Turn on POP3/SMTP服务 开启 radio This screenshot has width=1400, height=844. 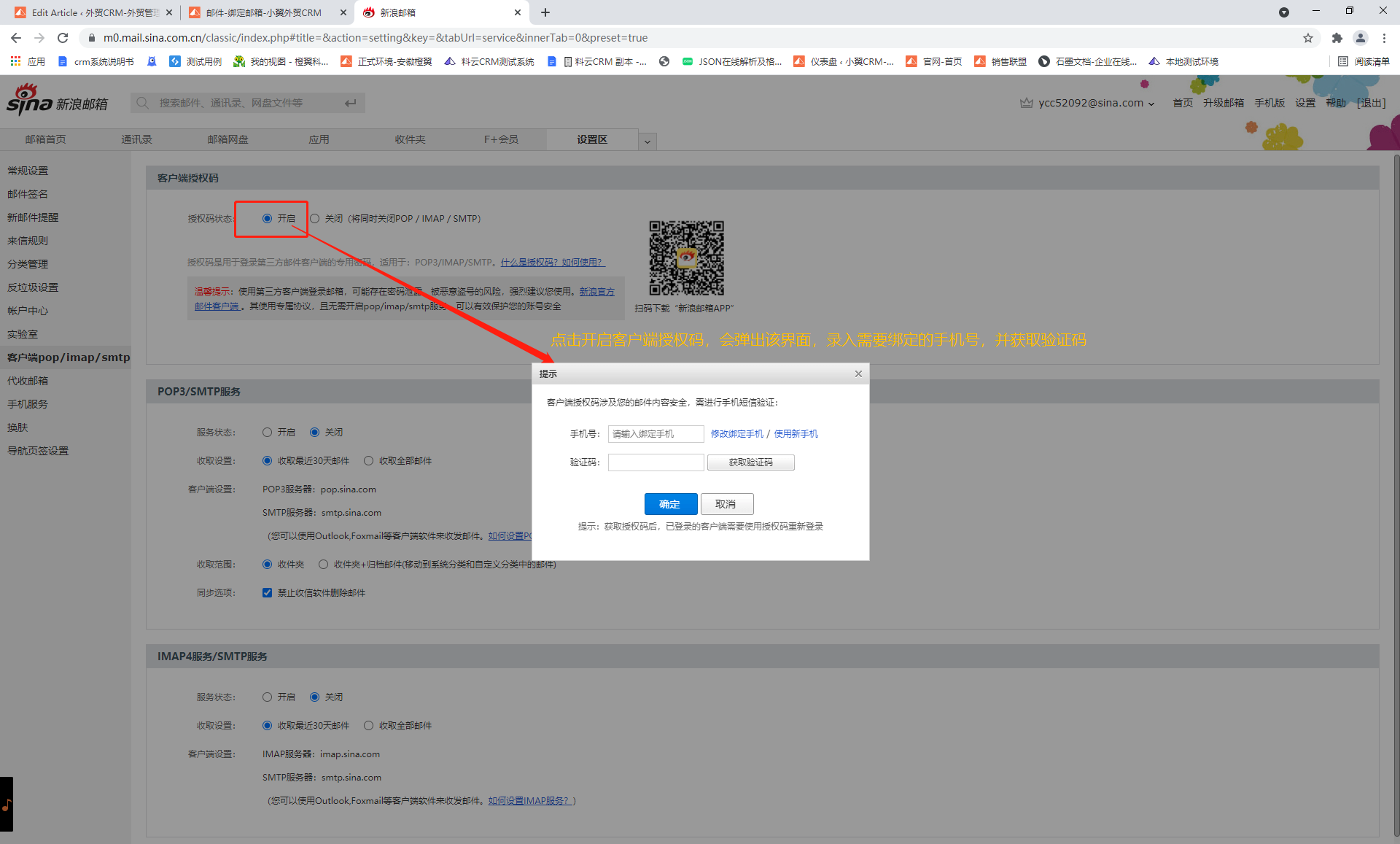(x=268, y=433)
